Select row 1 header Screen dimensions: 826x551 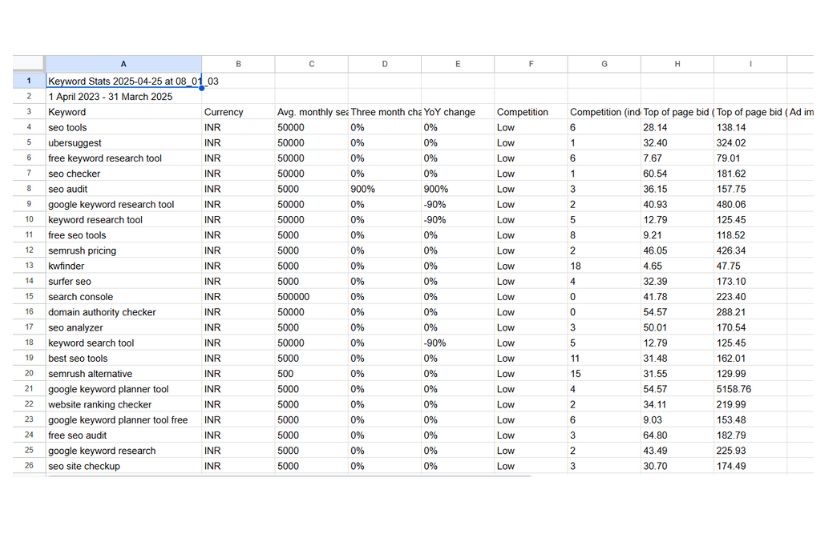pos(29,81)
